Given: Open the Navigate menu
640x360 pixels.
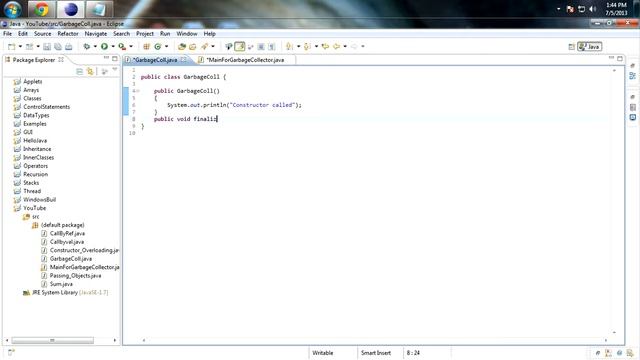Looking at the screenshot, I should tap(96, 34).
